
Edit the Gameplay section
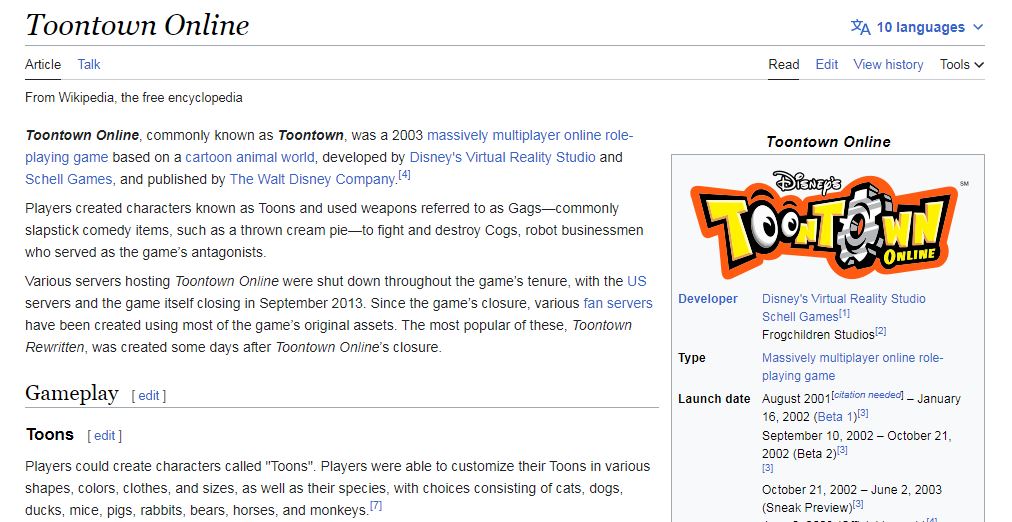[x=149, y=395]
